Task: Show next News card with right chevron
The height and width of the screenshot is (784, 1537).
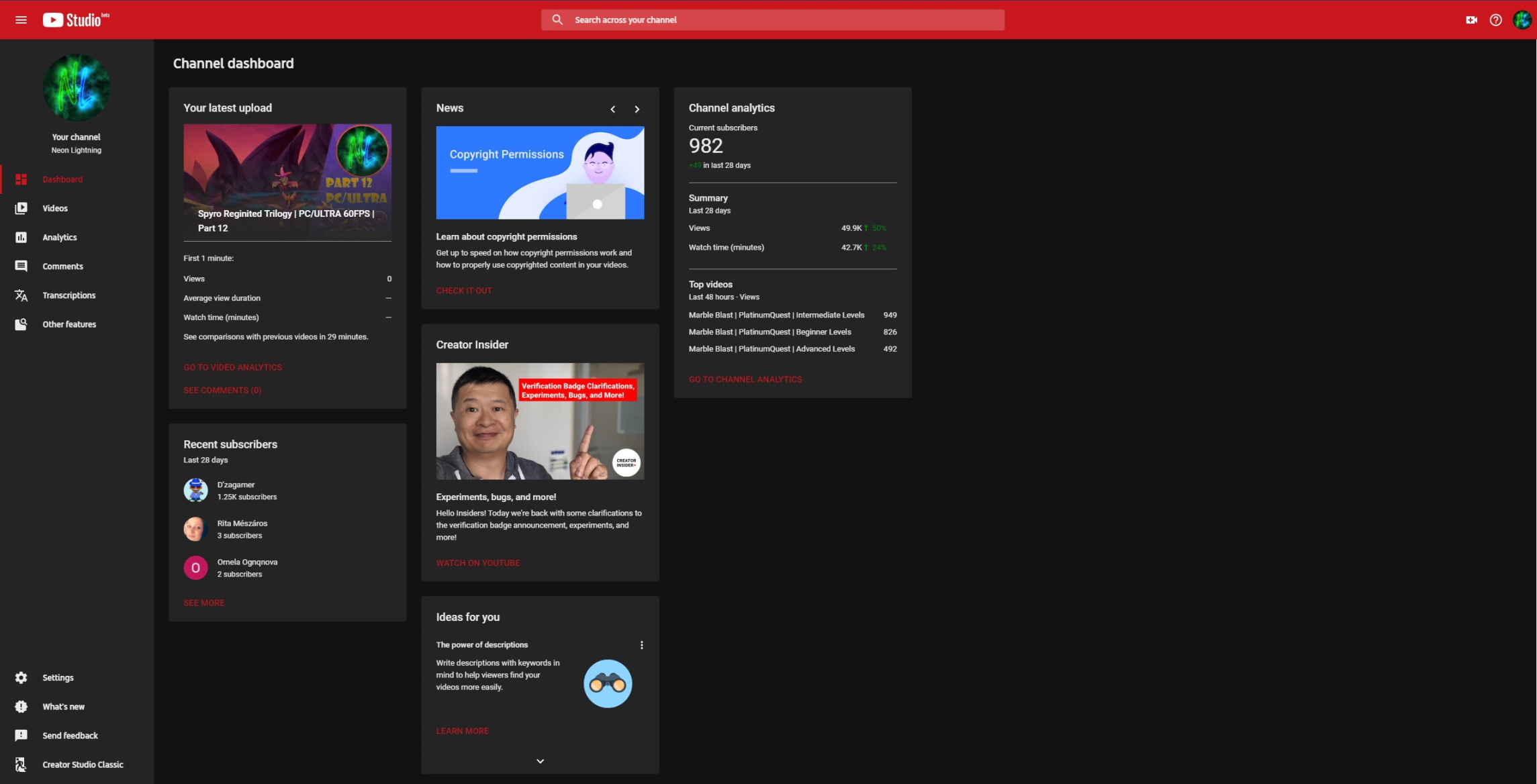Action: [637, 109]
